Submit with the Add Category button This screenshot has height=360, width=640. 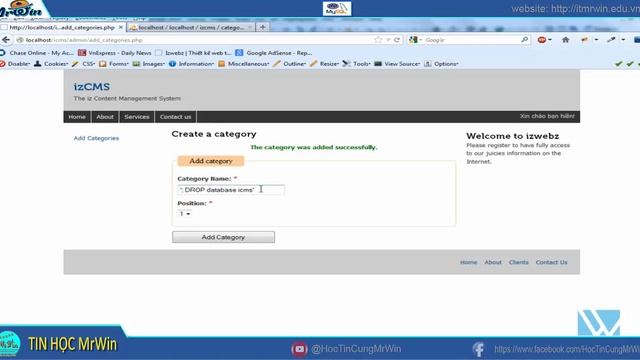[x=223, y=237]
